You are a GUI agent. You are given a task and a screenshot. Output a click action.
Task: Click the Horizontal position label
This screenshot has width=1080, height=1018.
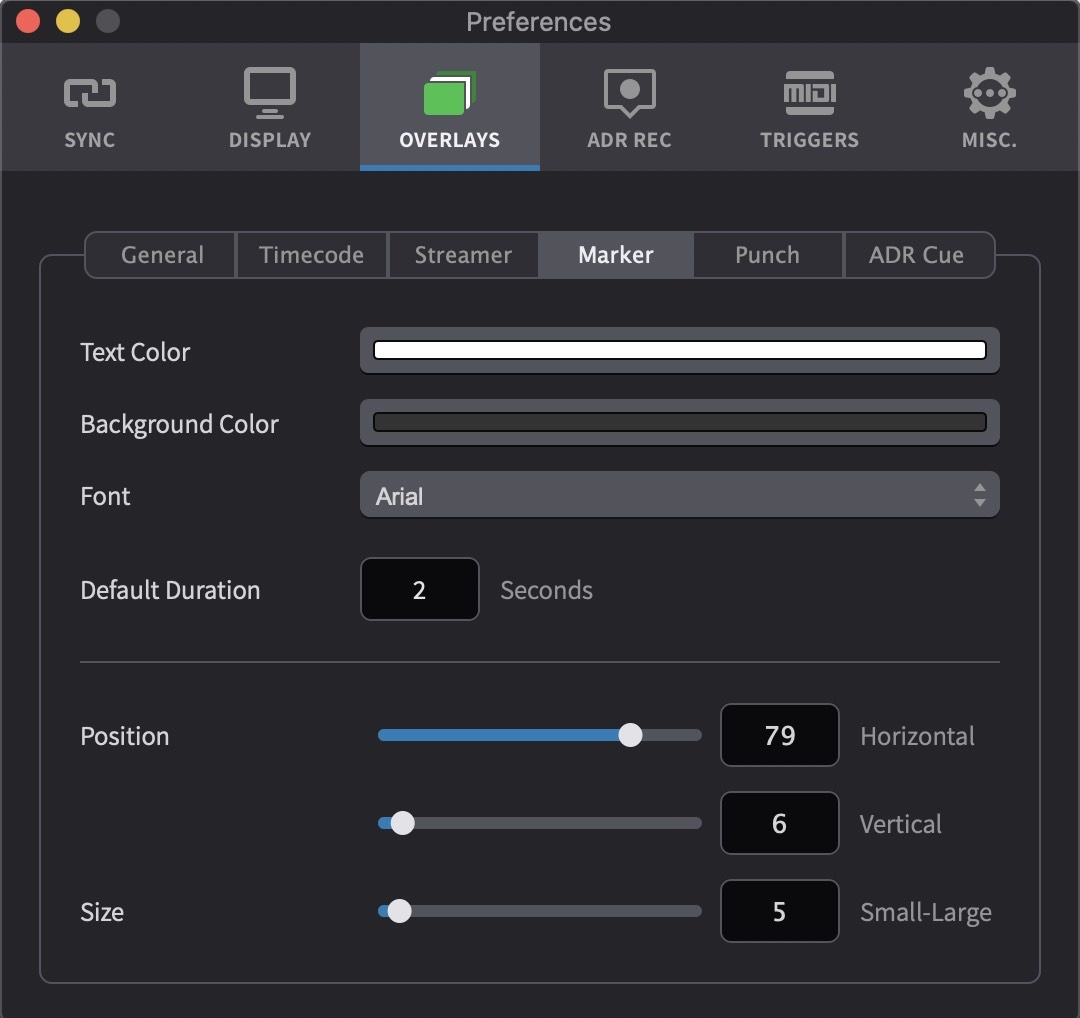(x=917, y=736)
